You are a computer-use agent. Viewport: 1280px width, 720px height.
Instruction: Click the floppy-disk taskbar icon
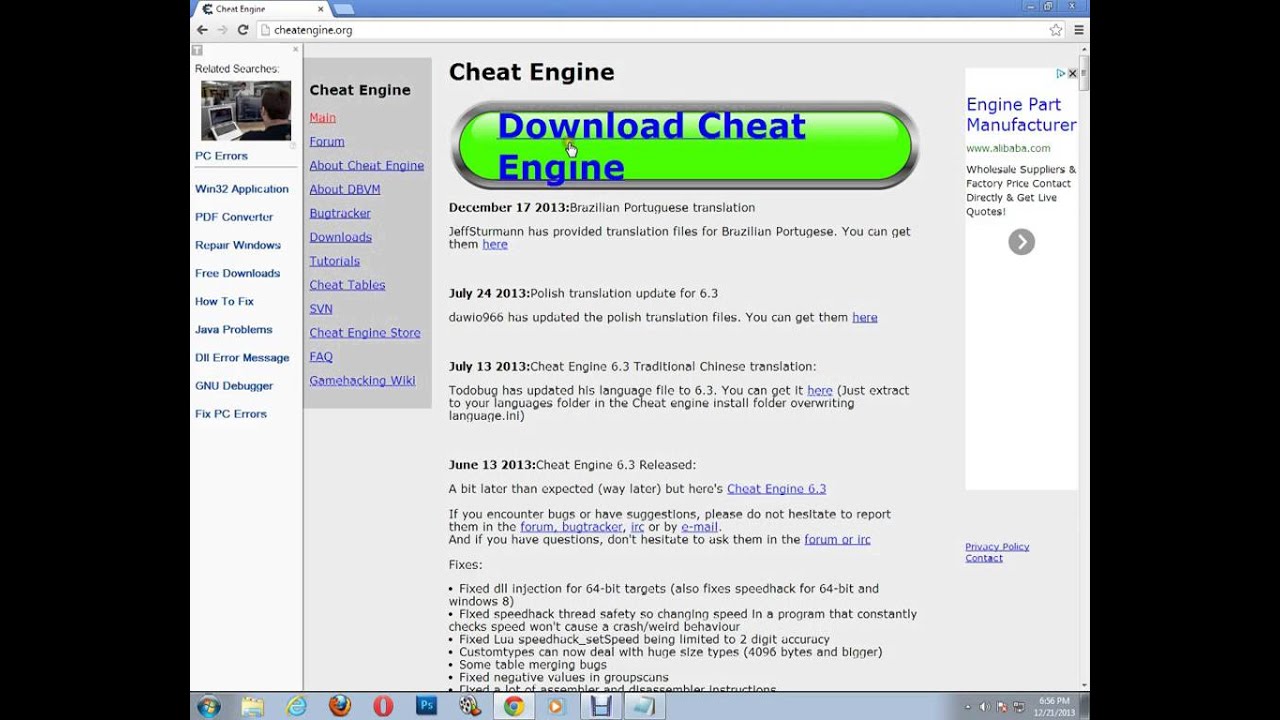[x=601, y=706]
